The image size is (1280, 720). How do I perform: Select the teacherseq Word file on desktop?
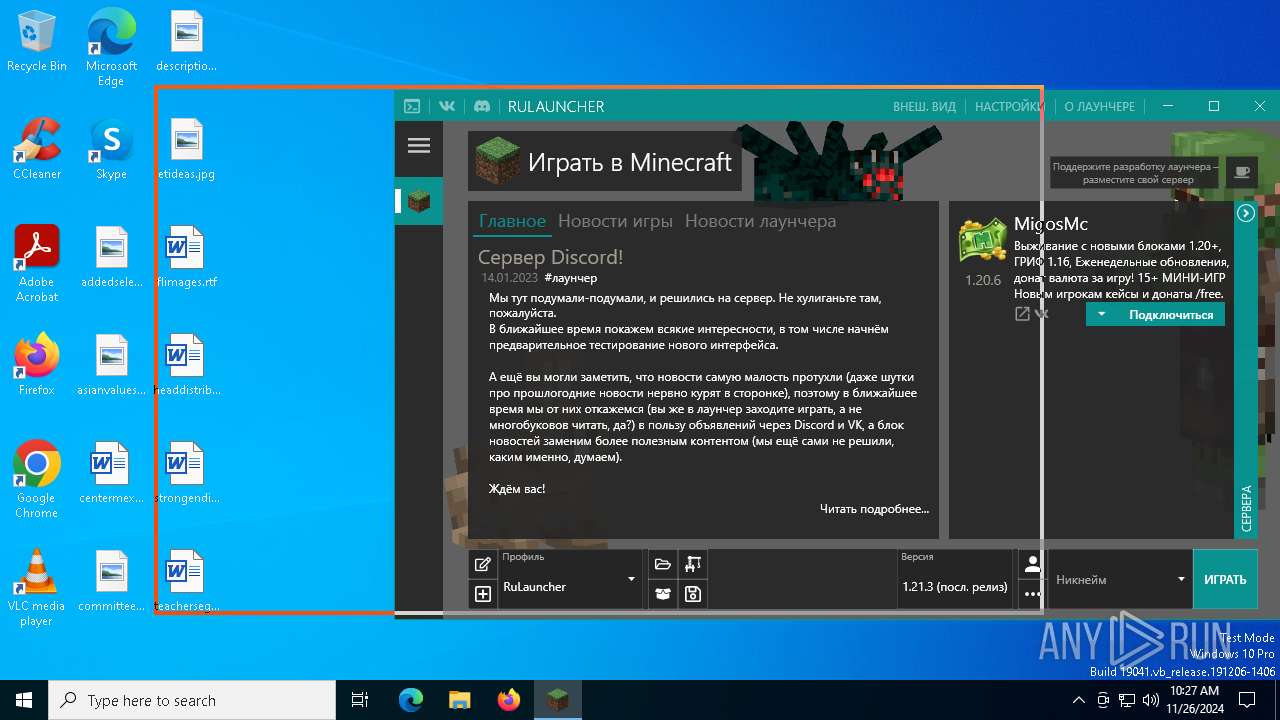click(186, 582)
